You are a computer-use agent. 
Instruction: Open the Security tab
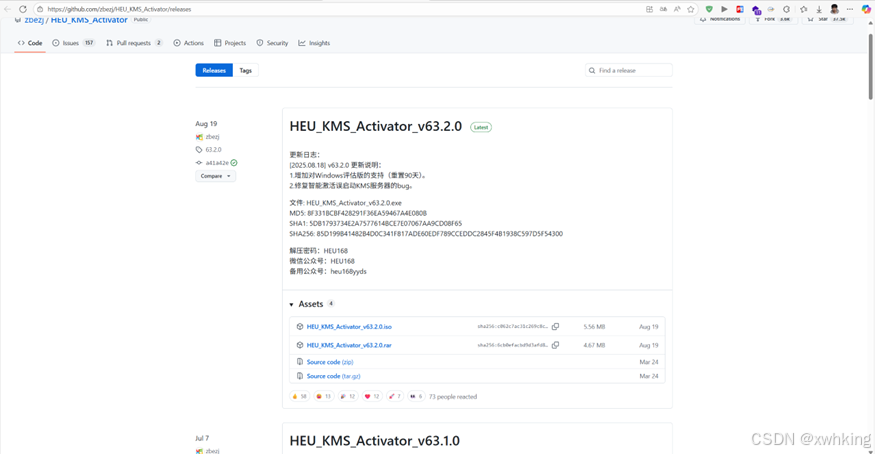tap(272, 43)
